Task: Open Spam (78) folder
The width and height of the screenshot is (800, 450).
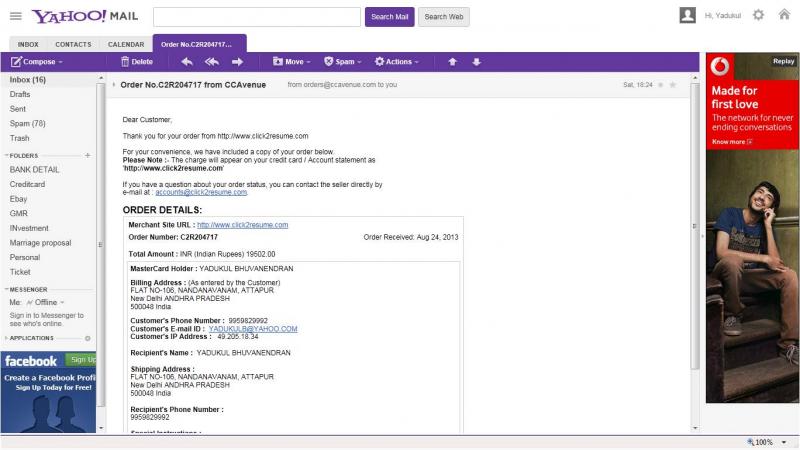Action: 28,123
